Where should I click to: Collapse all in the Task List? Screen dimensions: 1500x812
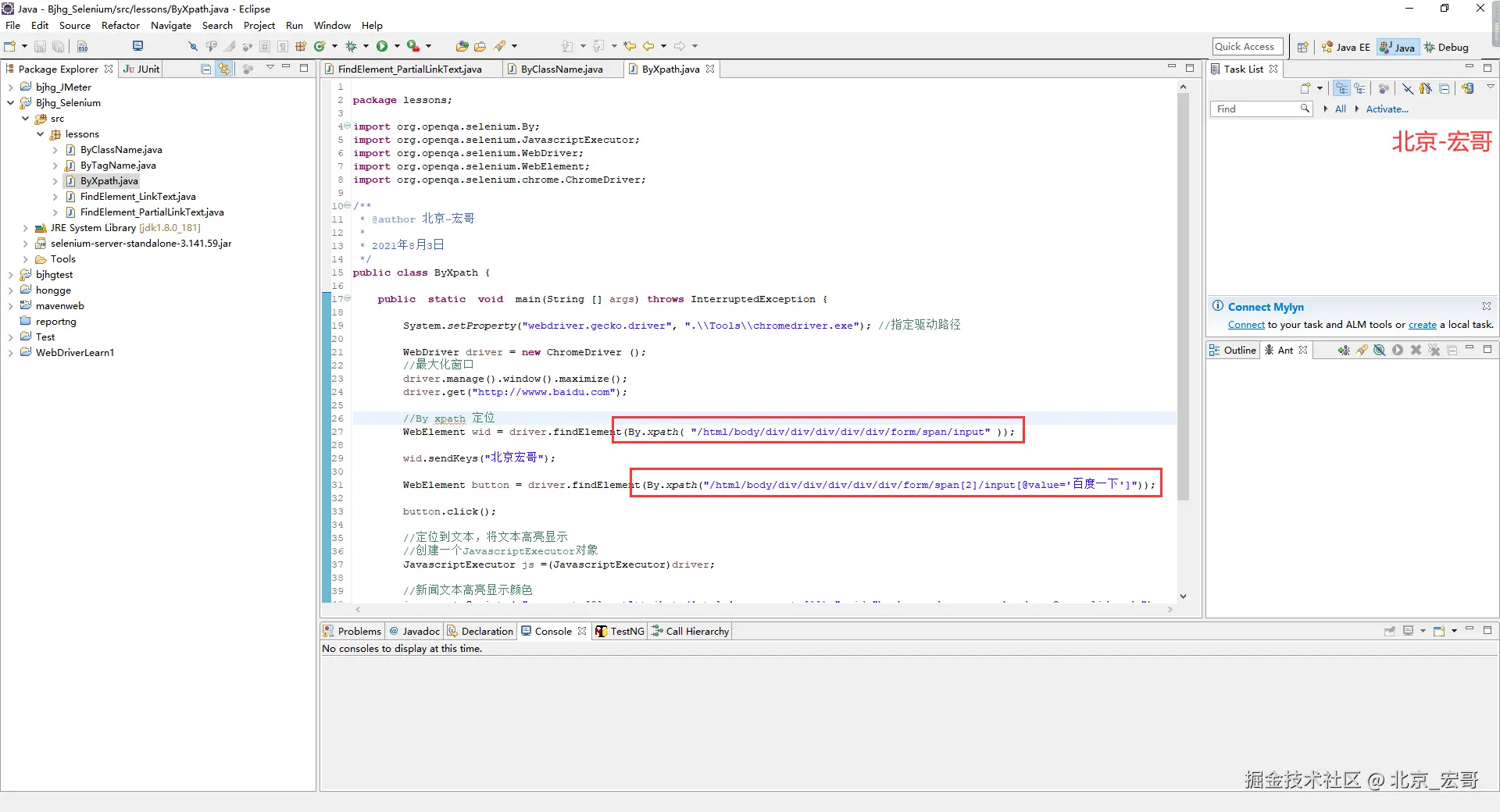coord(1445,88)
